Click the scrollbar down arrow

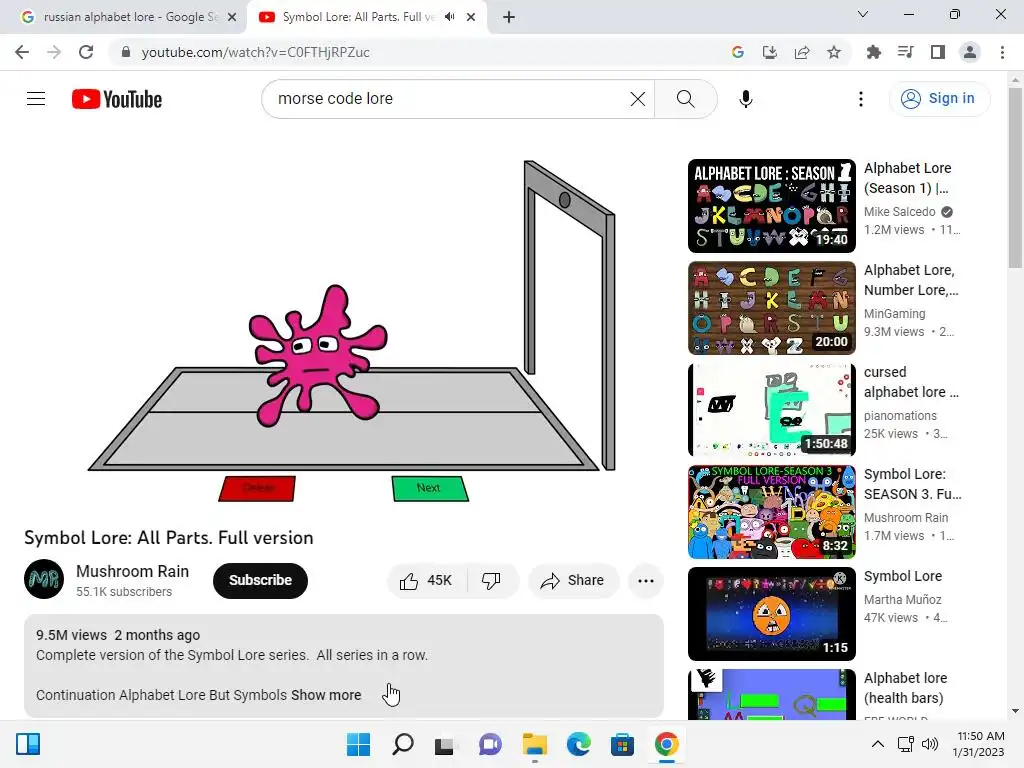(x=1015, y=712)
